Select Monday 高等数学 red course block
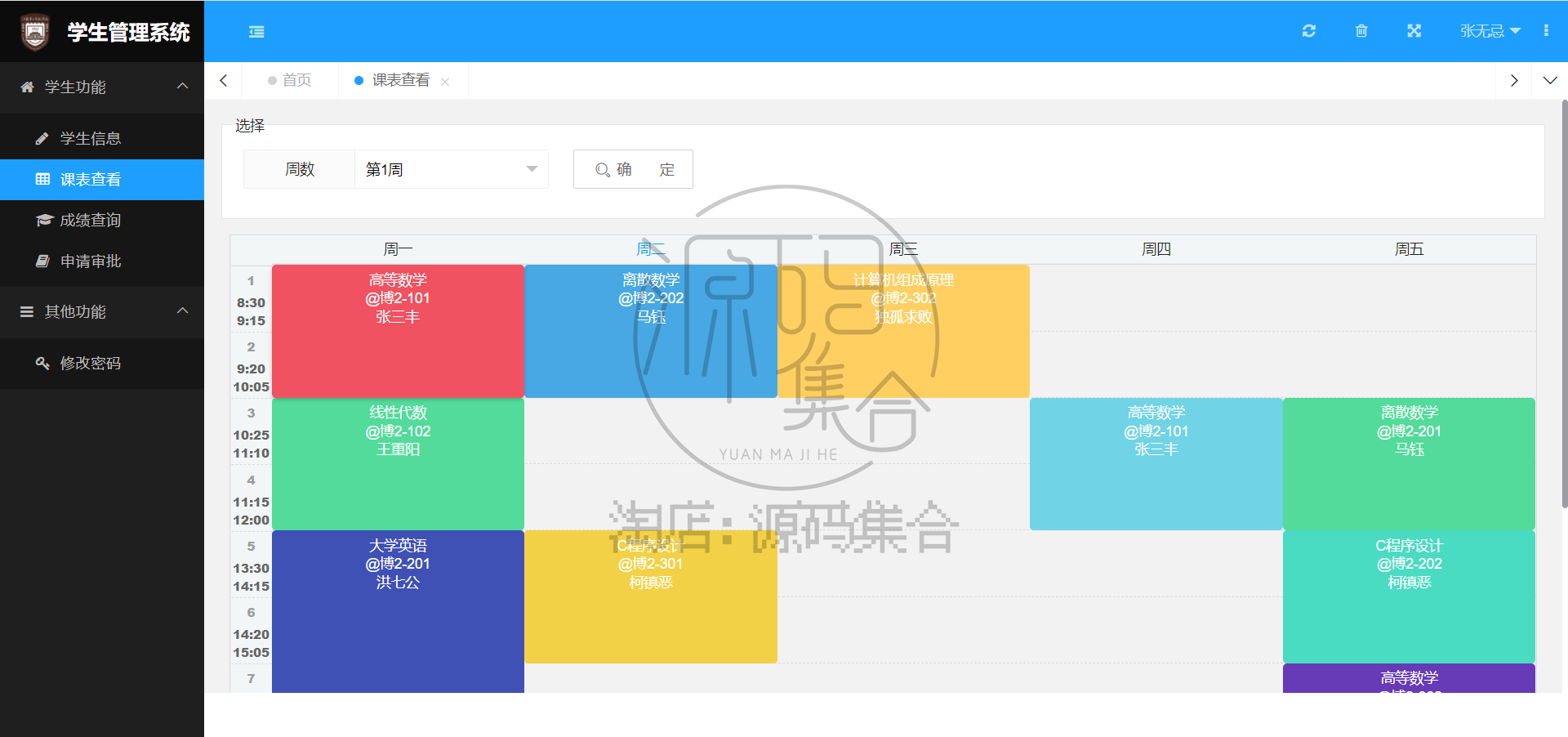This screenshot has height=737, width=1568. pyautogui.click(x=398, y=331)
